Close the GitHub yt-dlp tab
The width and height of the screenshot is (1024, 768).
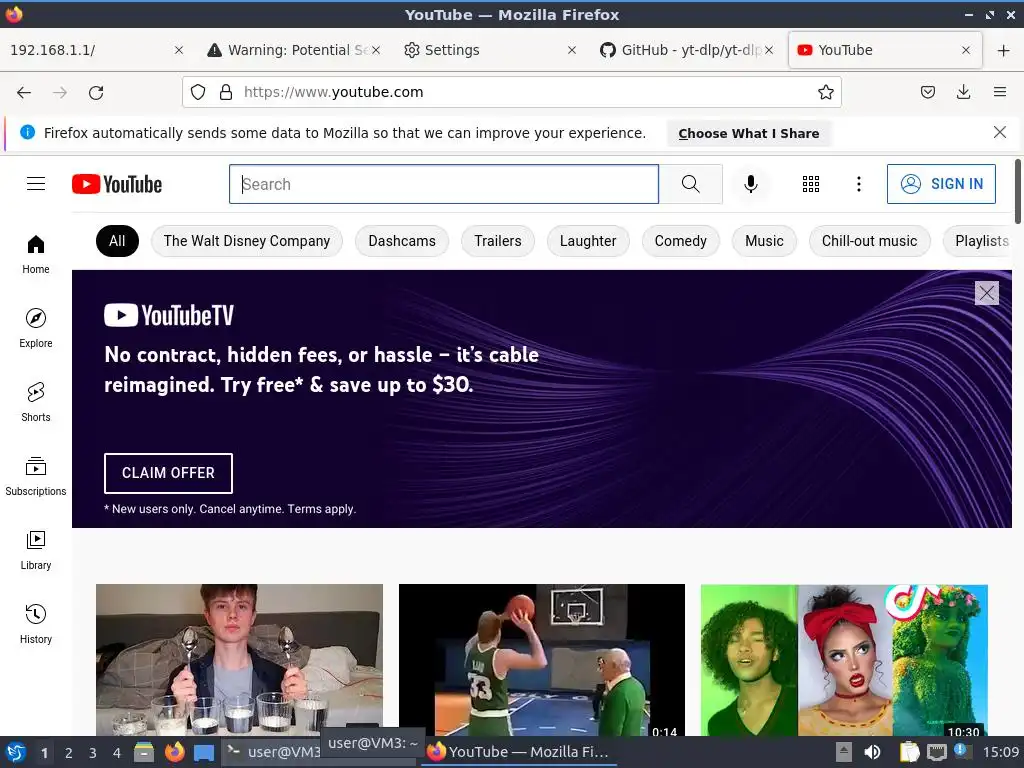(x=769, y=50)
